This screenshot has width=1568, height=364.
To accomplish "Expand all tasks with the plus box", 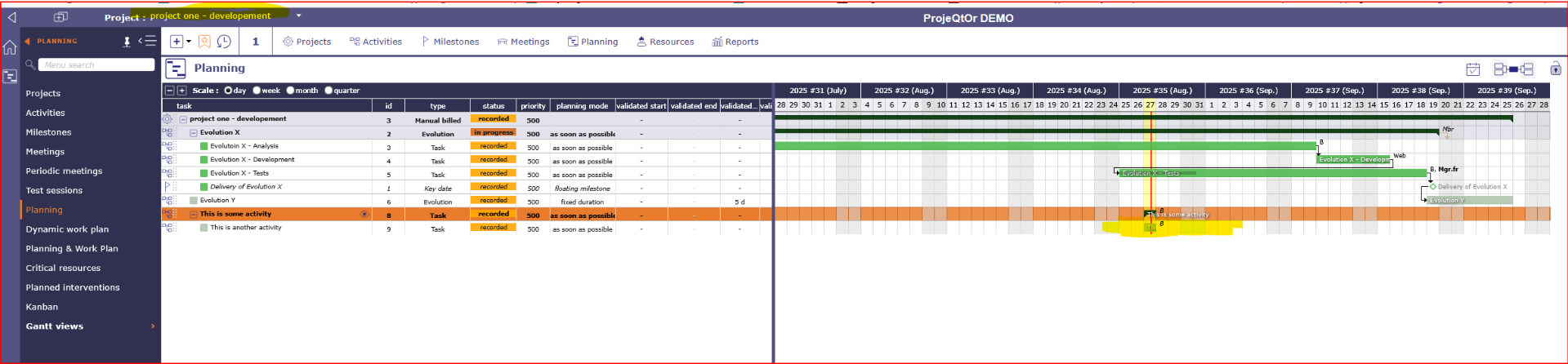I will coord(181,91).
